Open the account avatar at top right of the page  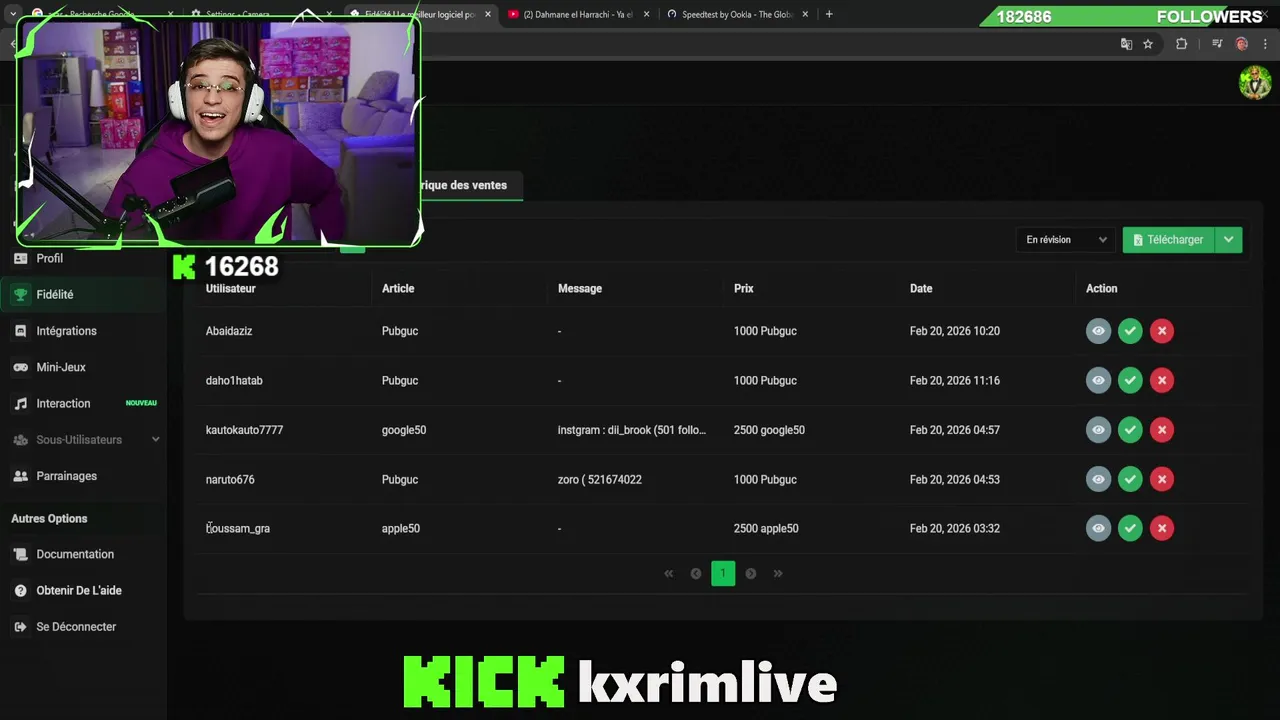(x=1255, y=83)
